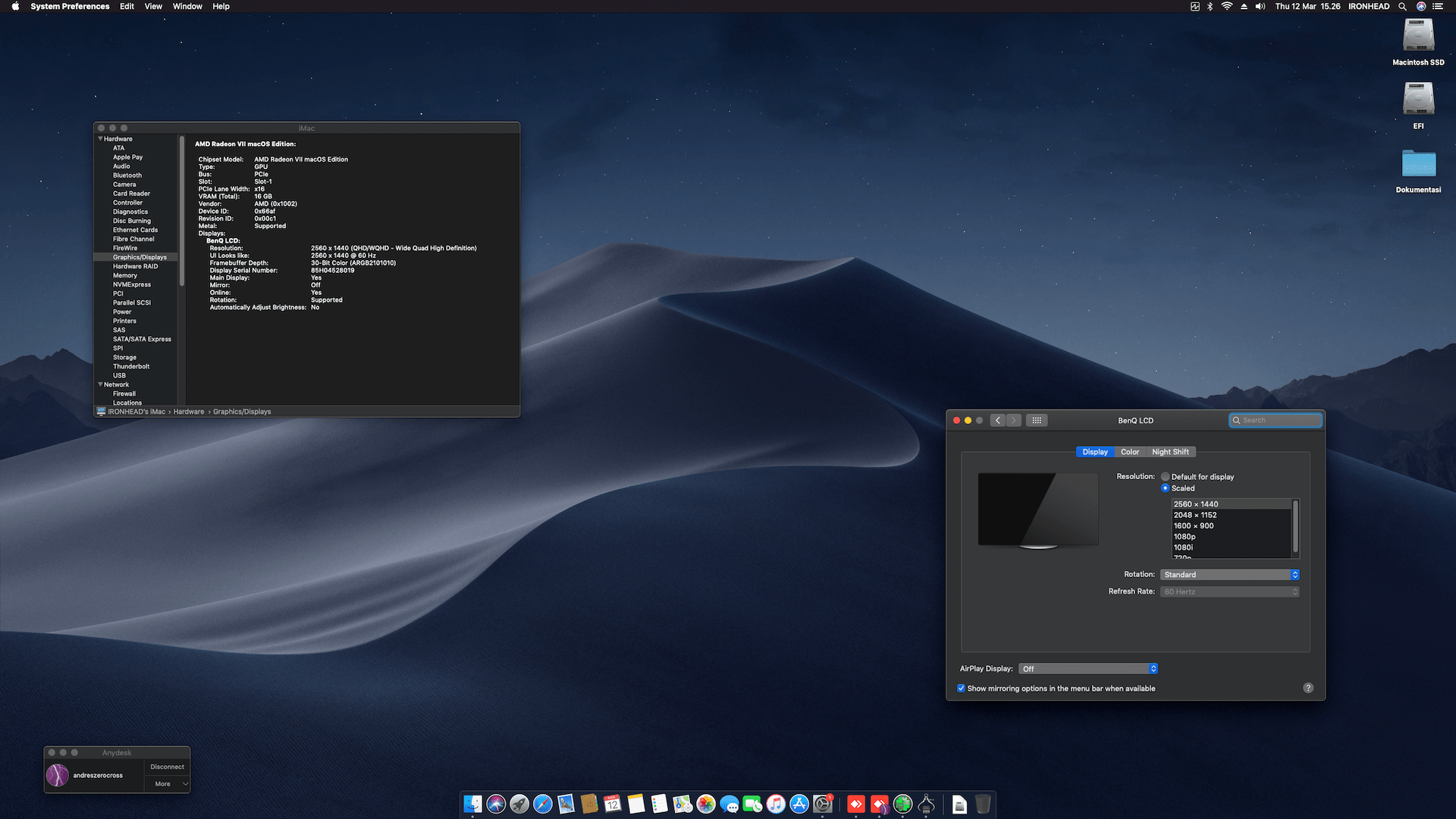The image size is (1456, 819).
Task: Switch to the Color tab
Action: coord(1130,452)
